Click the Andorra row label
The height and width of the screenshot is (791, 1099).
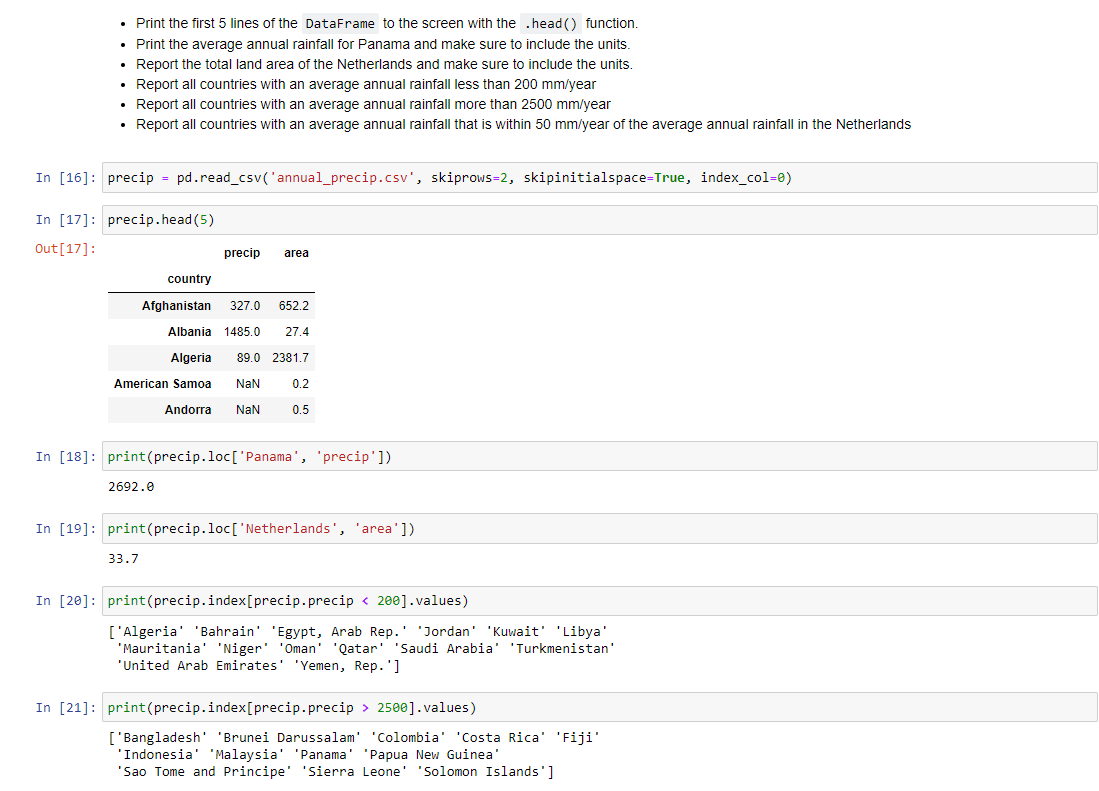(188, 410)
